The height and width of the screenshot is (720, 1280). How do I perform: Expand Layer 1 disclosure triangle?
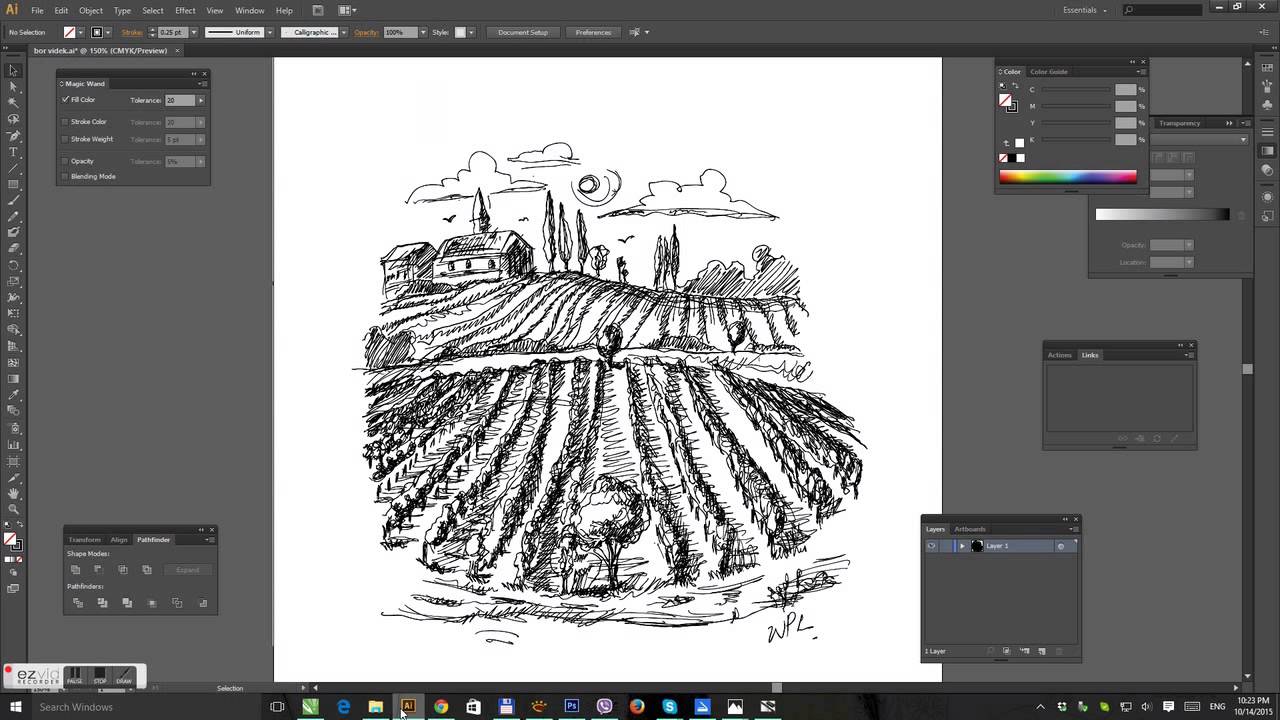pos(962,546)
